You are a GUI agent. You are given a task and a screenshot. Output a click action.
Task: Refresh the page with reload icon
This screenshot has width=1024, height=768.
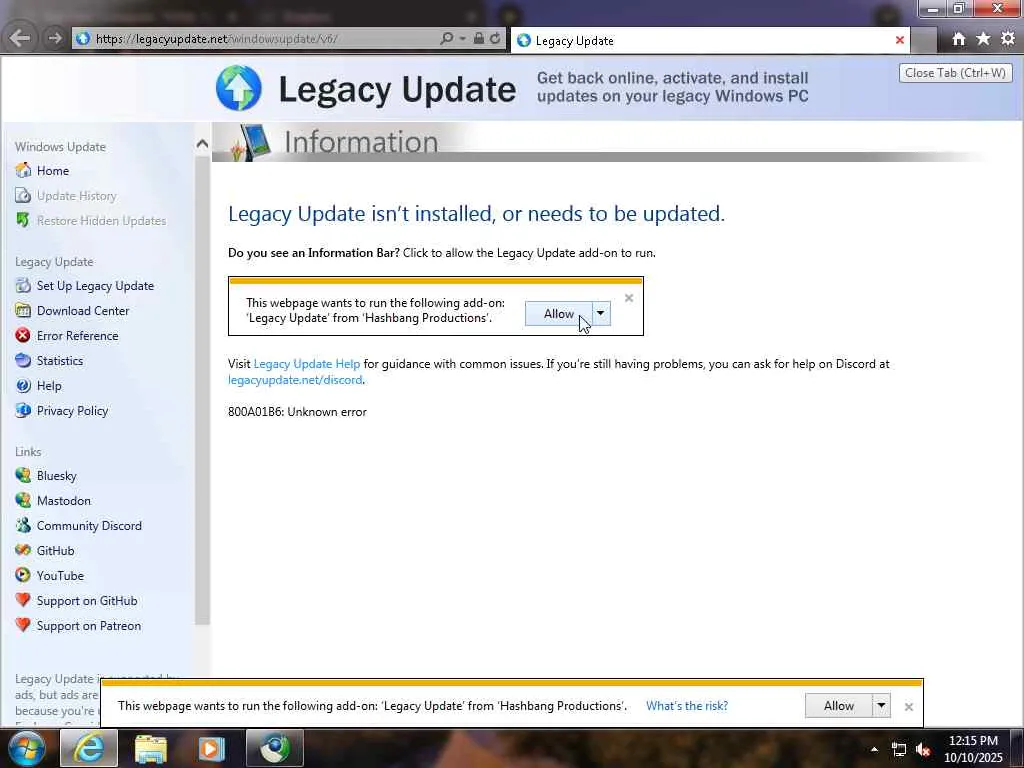click(496, 39)
